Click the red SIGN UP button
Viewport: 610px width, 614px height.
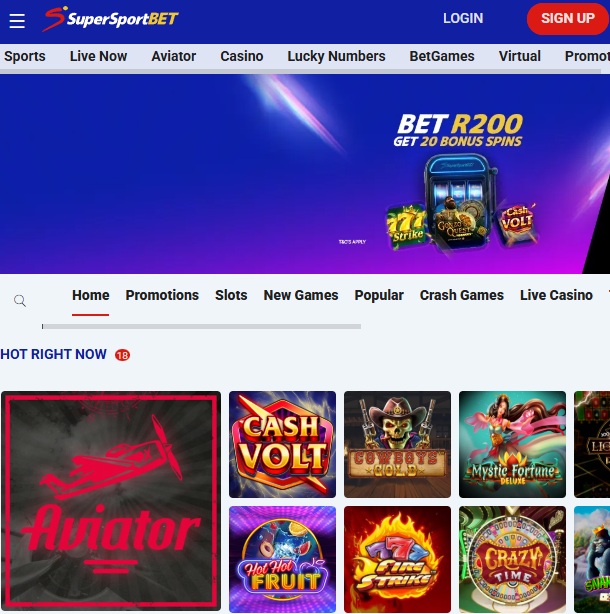[568, 18]
